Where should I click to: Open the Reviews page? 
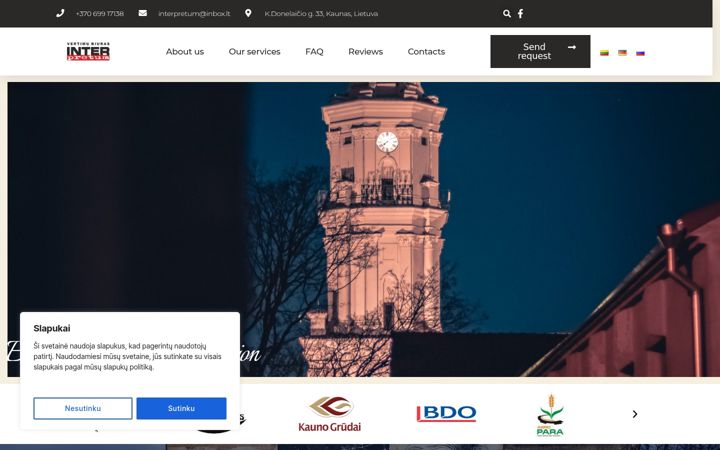click(x=366, y=52)
